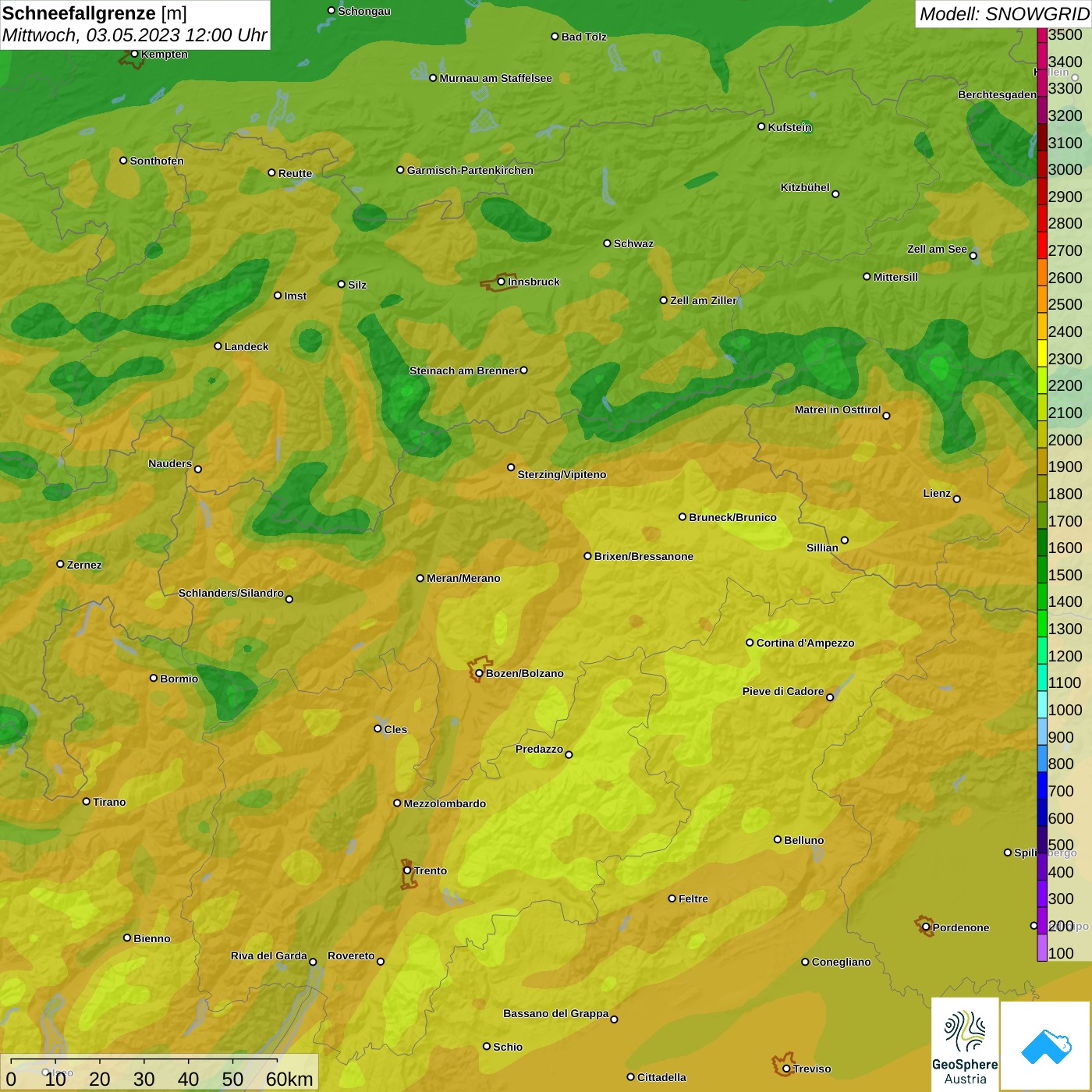This screenshot has width=1092, height=1092.
Task: Click the 100 value on the legend
Action: click(x=1062, y=953)
